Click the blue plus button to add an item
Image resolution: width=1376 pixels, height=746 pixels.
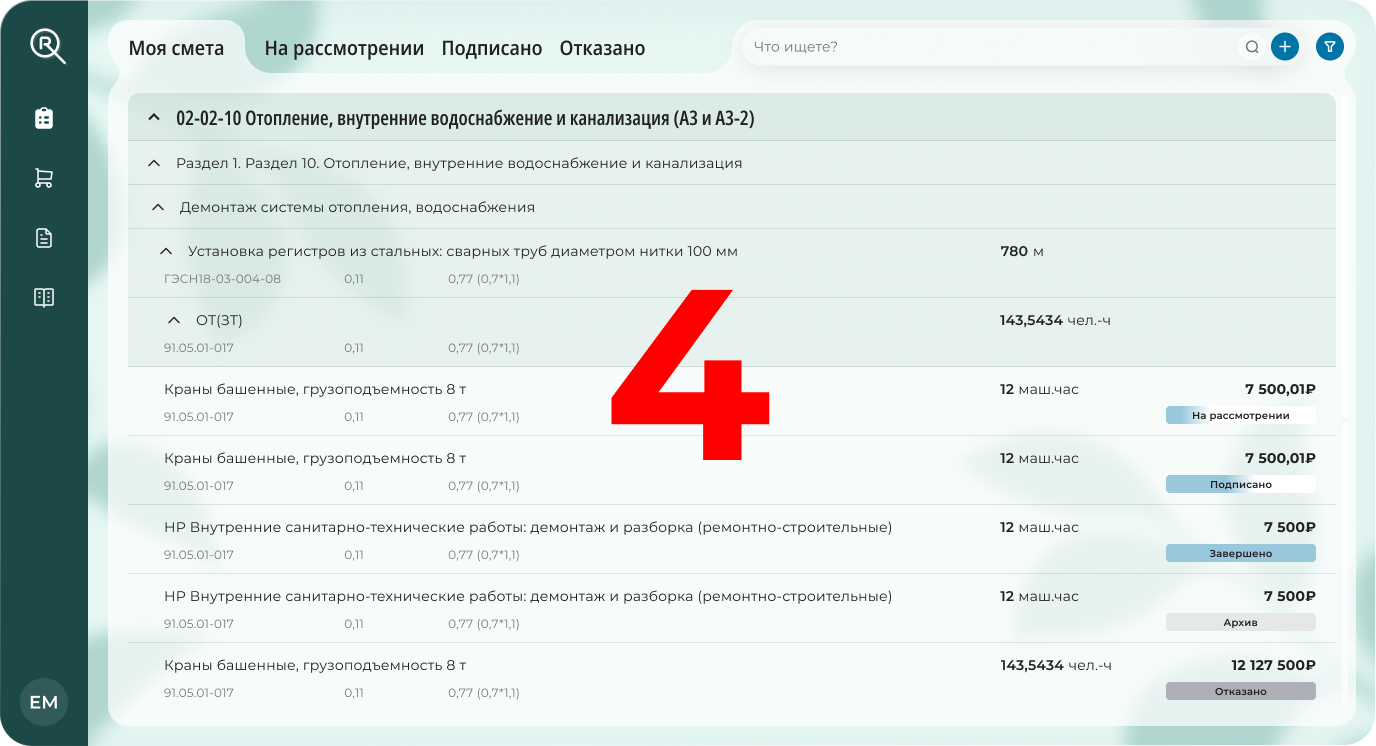point(1284,46)
